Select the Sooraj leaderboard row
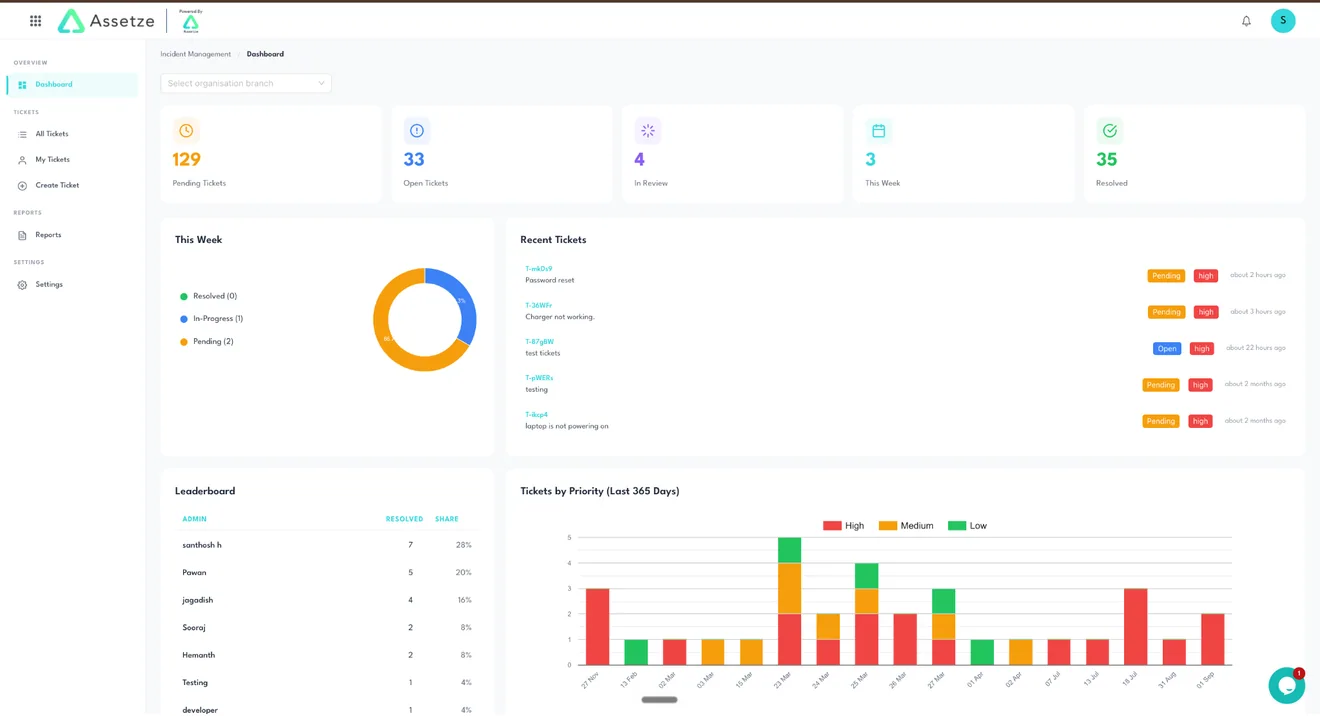 [x=327, y=628]
